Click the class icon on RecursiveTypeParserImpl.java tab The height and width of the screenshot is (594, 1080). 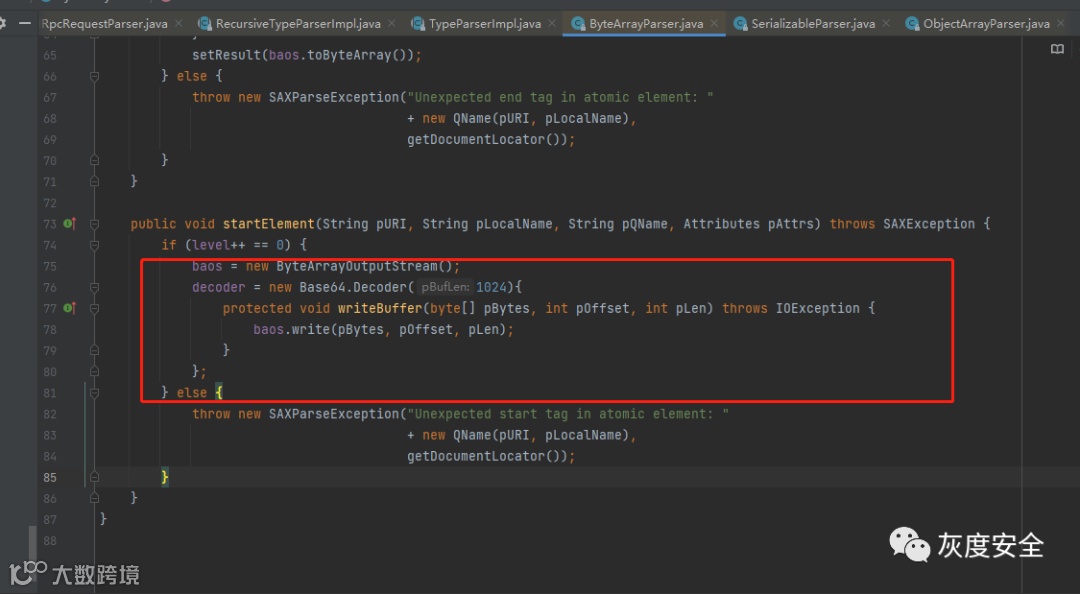[x=205, y=24]
